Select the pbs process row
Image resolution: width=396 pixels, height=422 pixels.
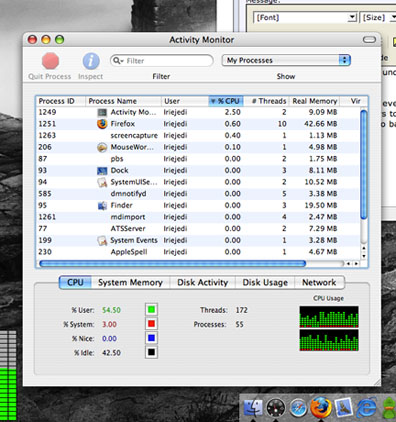(x=197, y=159)
